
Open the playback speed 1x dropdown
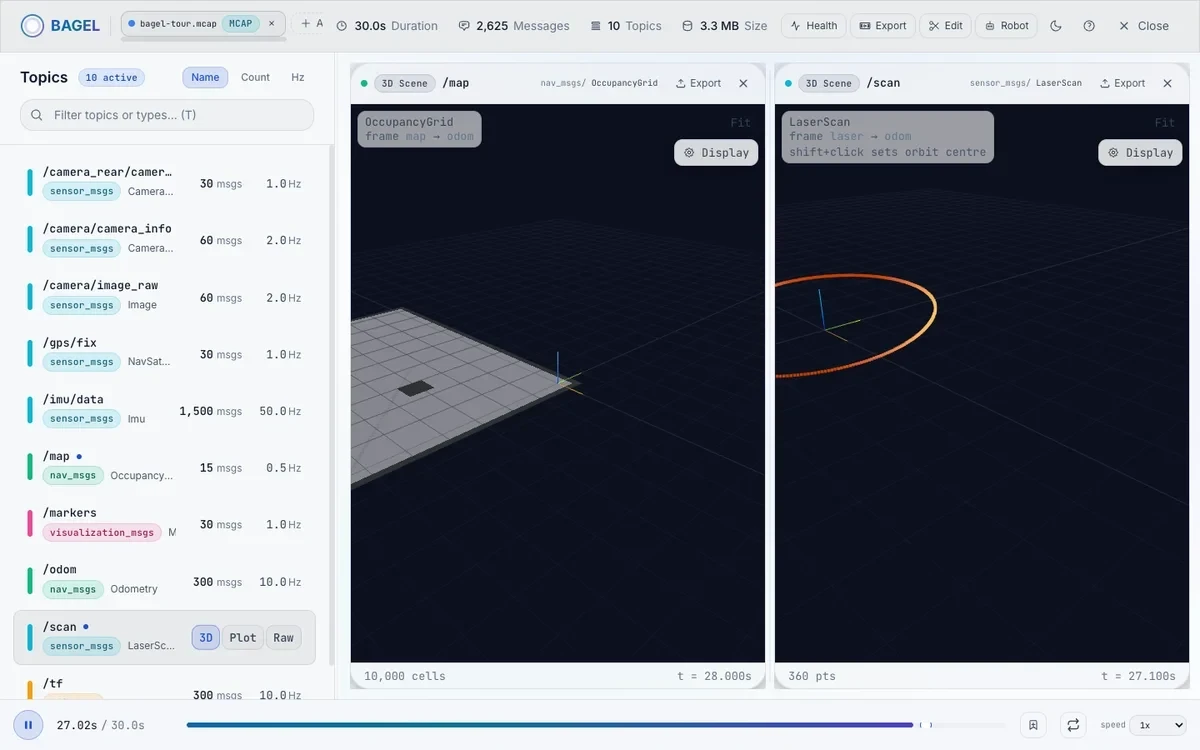pyautogui.click(x=1158, y=725)
